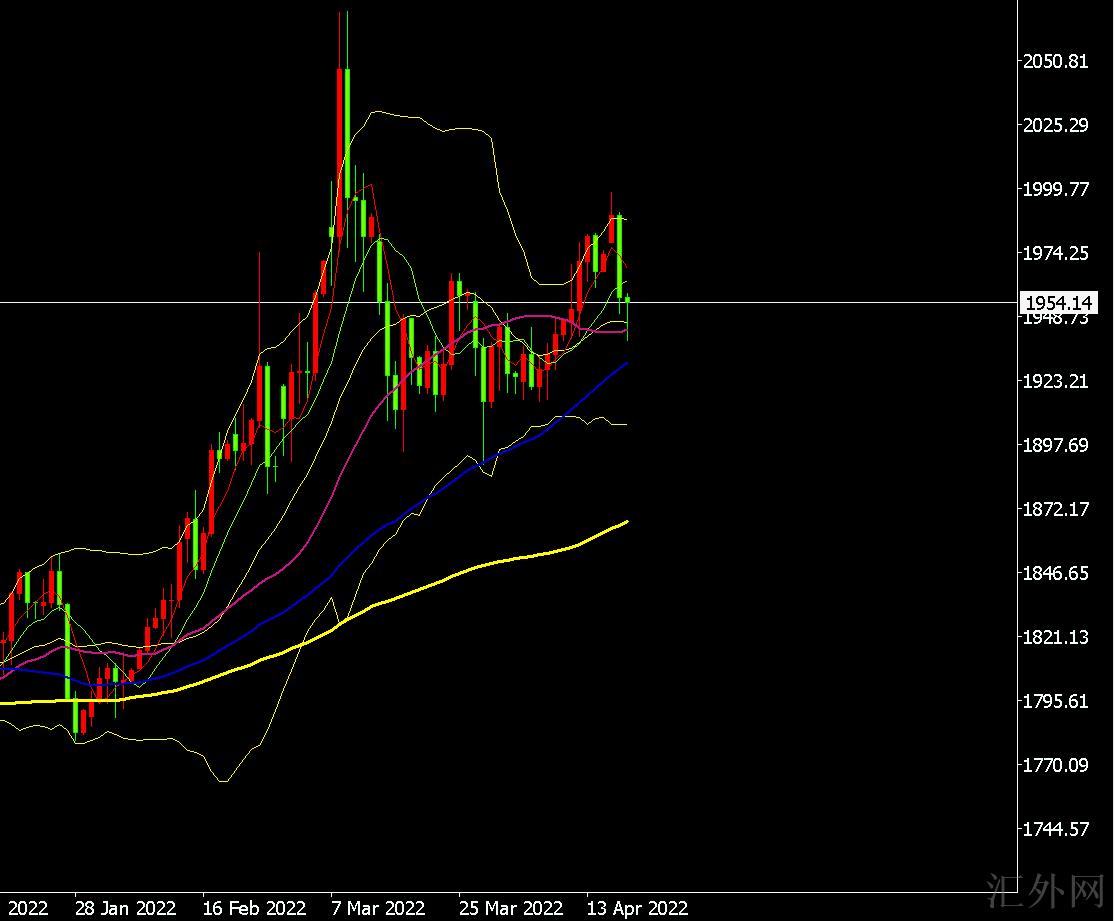Select the 28 Jan 2022 date marker
The height and width of the screenshot is (921, 1115).
pyautogui.click(x=126, y=908)
